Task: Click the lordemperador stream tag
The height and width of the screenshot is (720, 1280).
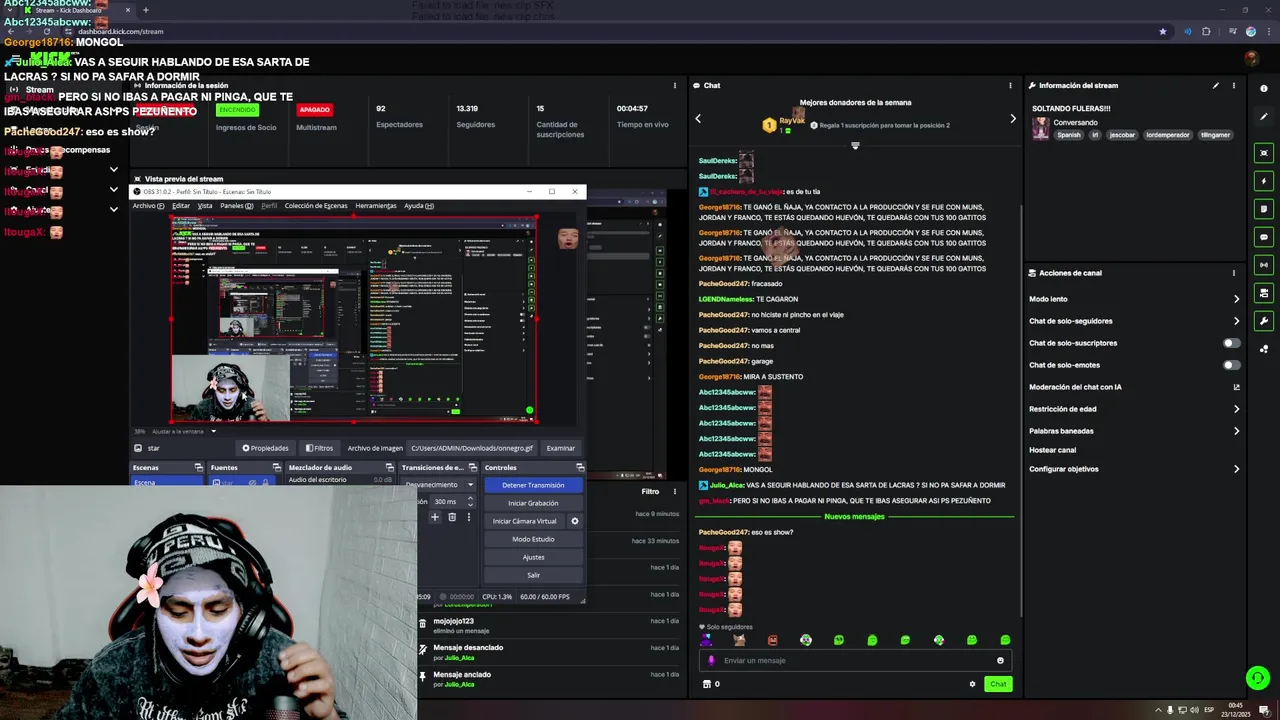Action: [x=1168, y=135]
